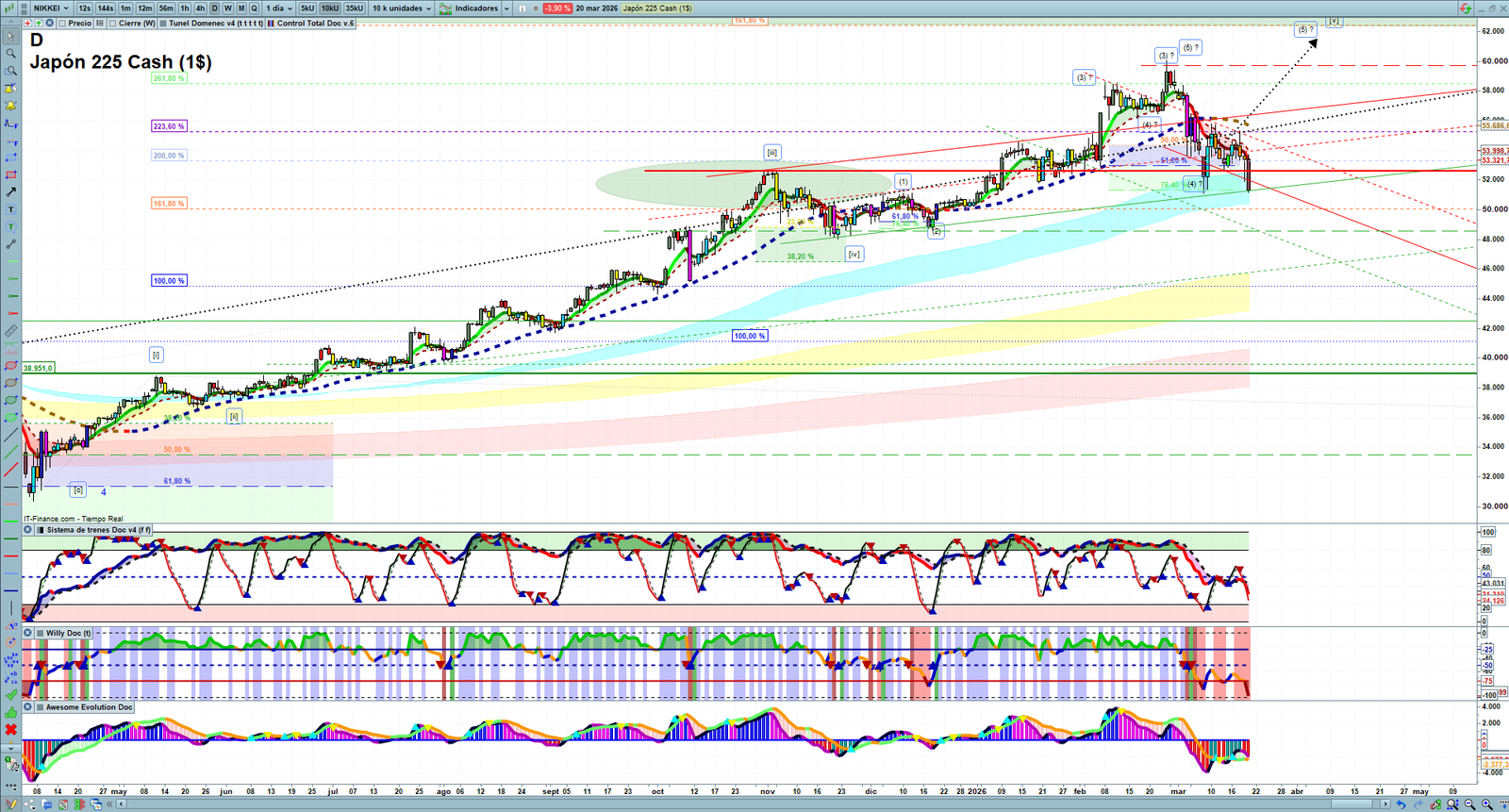Click the 20 mar 2026 date label
This screenshot has width=1509, height=812.
[x=597, y=8]
